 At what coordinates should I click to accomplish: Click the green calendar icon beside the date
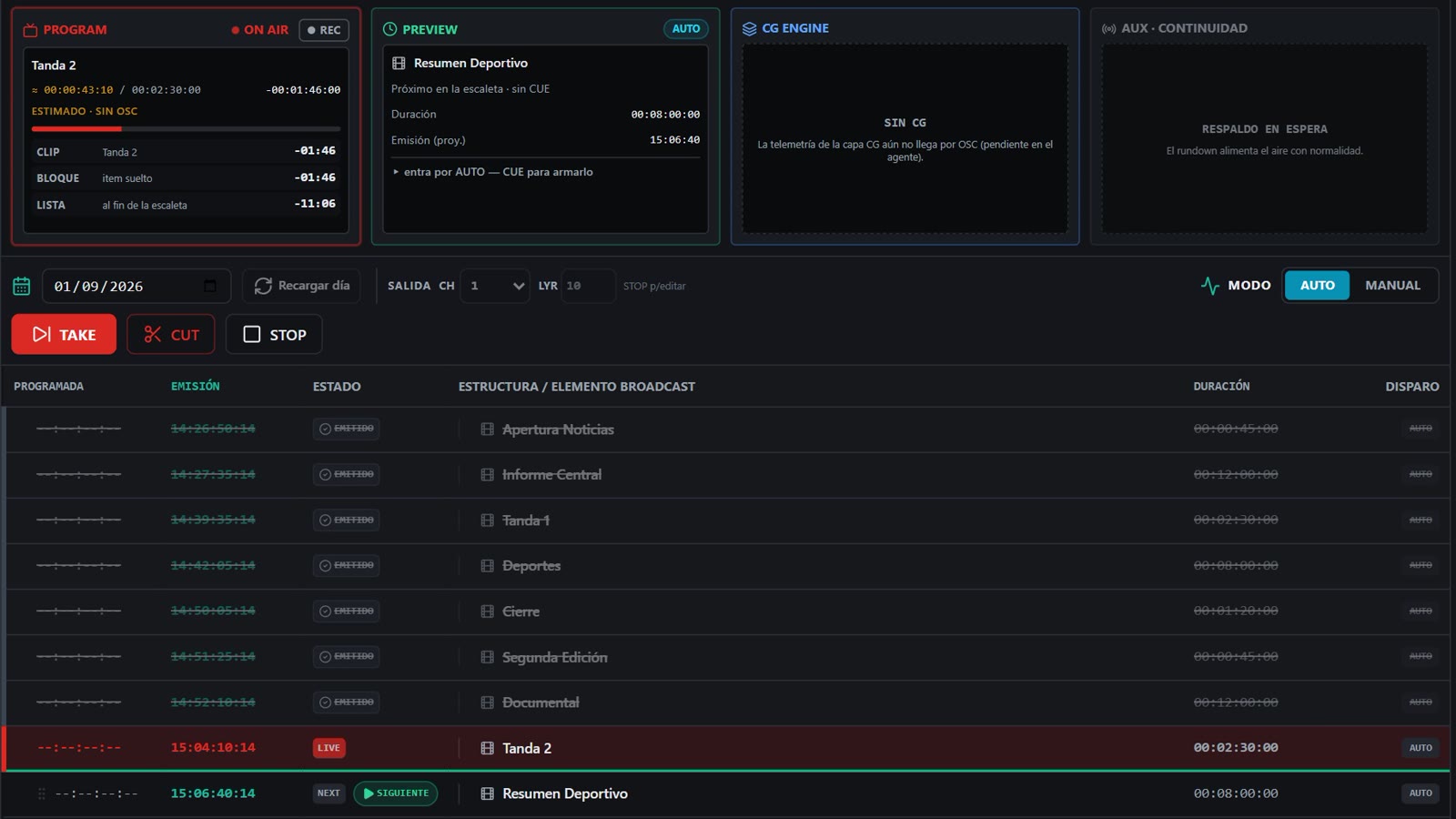[22, 286]
